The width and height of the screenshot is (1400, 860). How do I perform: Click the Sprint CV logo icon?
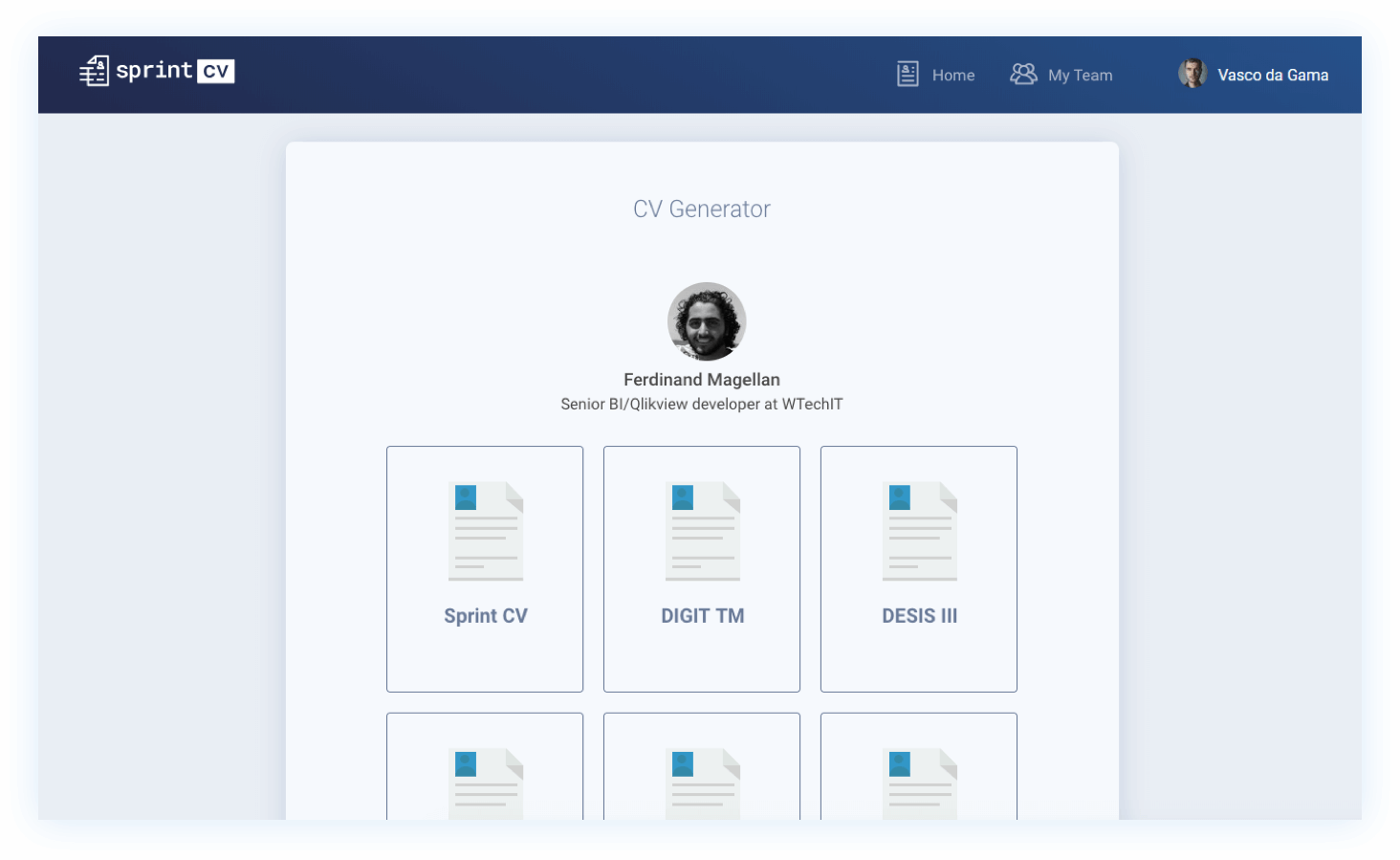pos(94,70)
